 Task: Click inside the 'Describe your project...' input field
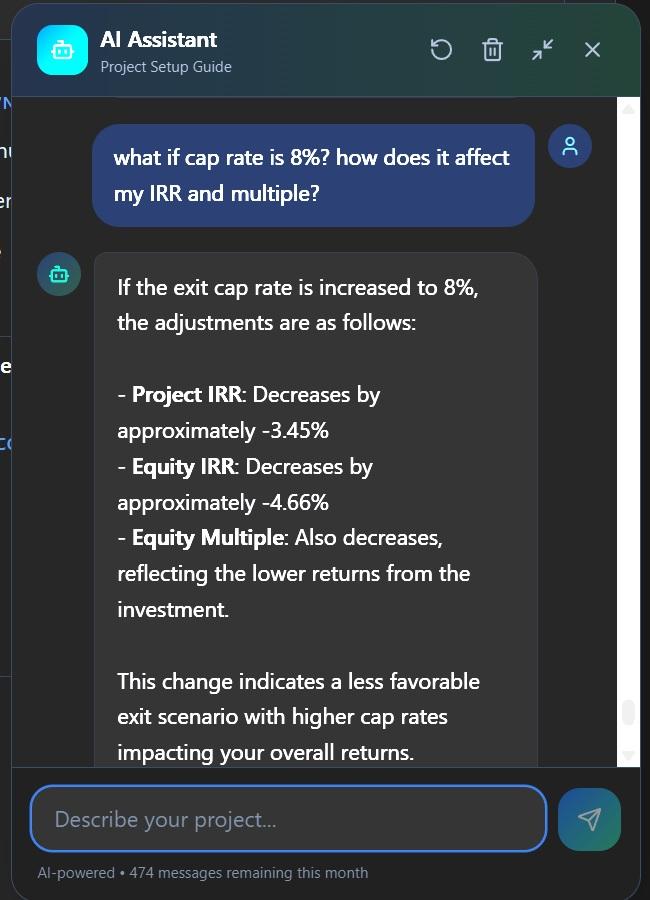coord(288,818)
